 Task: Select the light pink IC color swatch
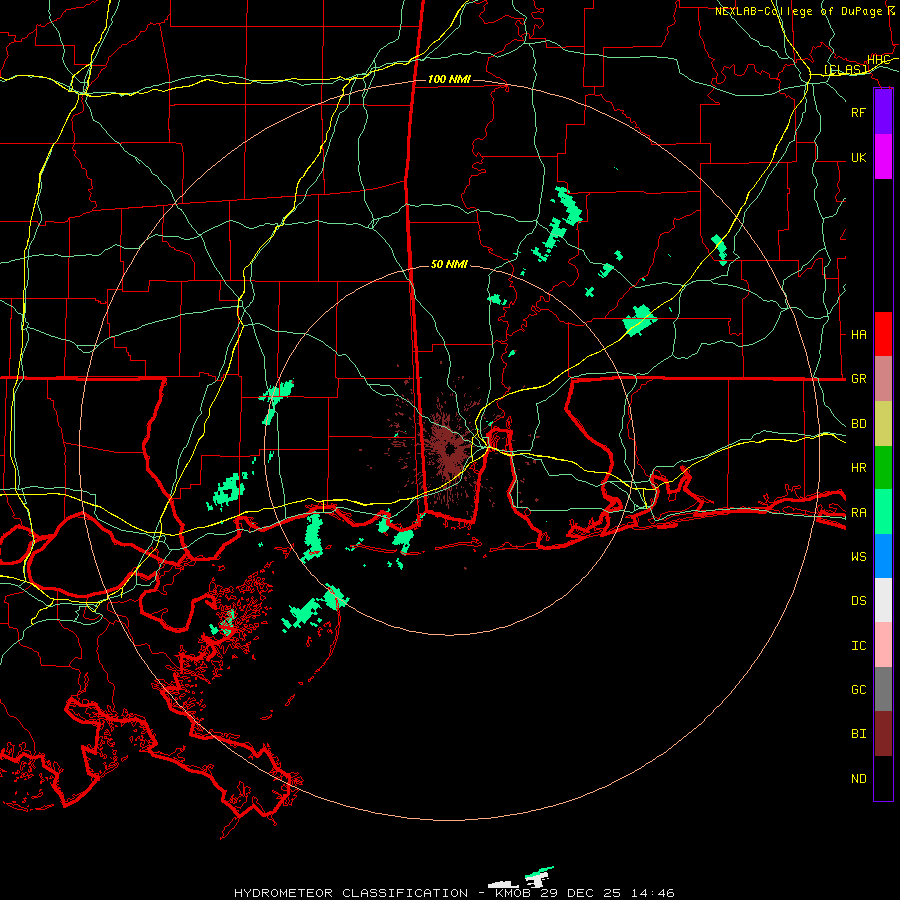(x=883, y=645)
